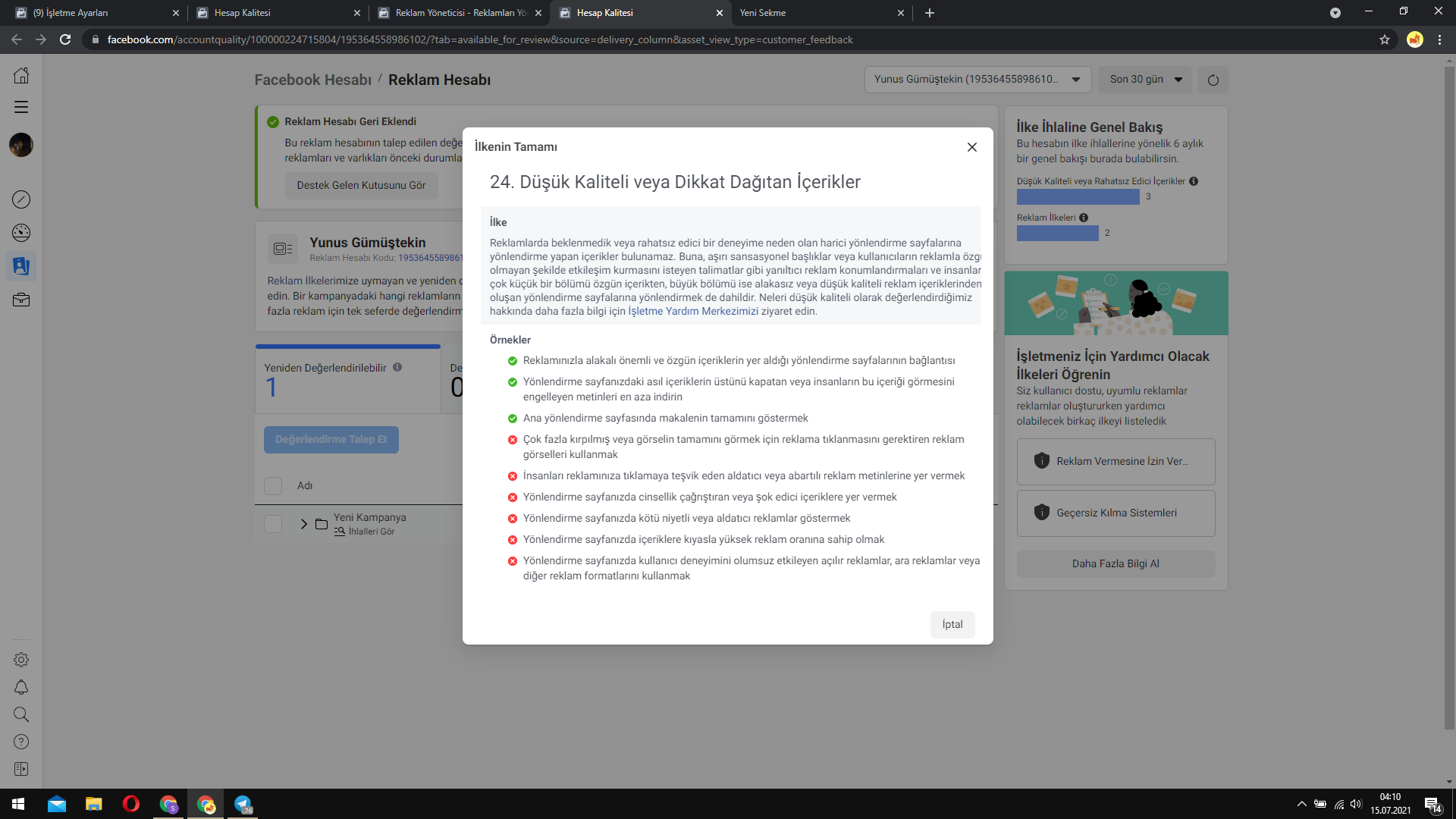The width and height of the screenshot is (1456, 819).
Task: Open settings gear in left sidebar
Action: (x=21, y=660)
